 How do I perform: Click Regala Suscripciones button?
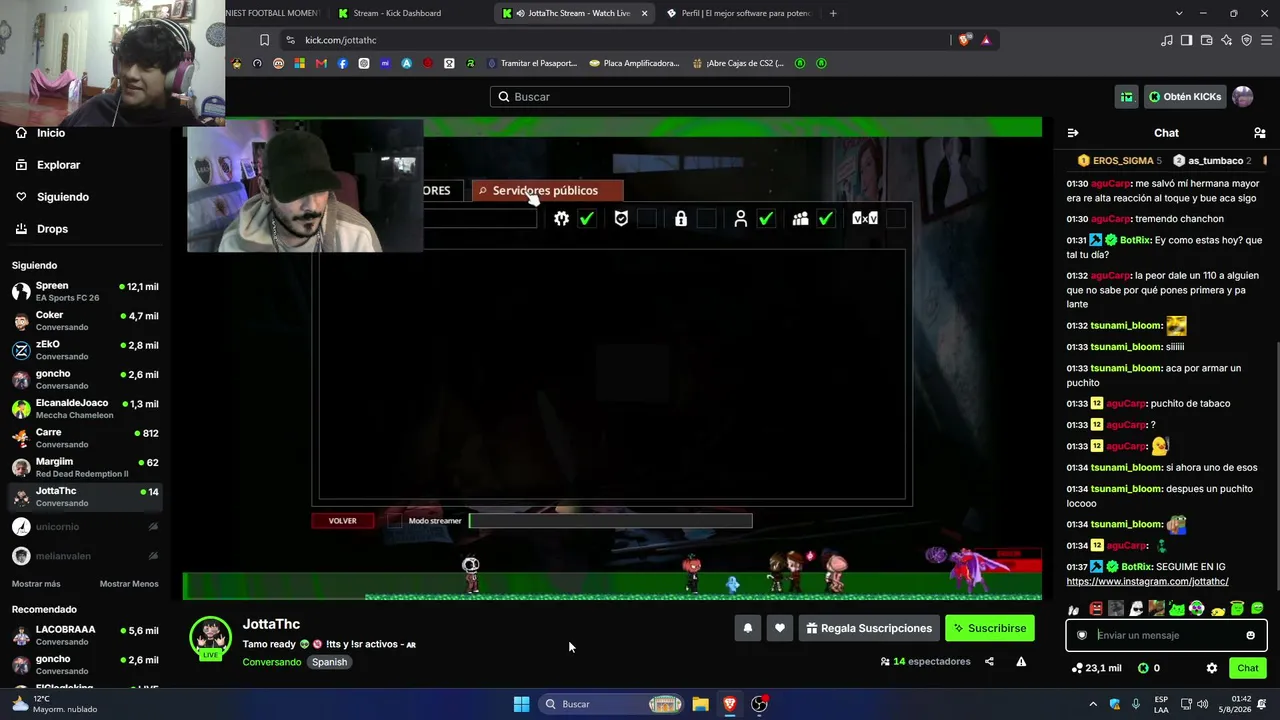point(869,628)
